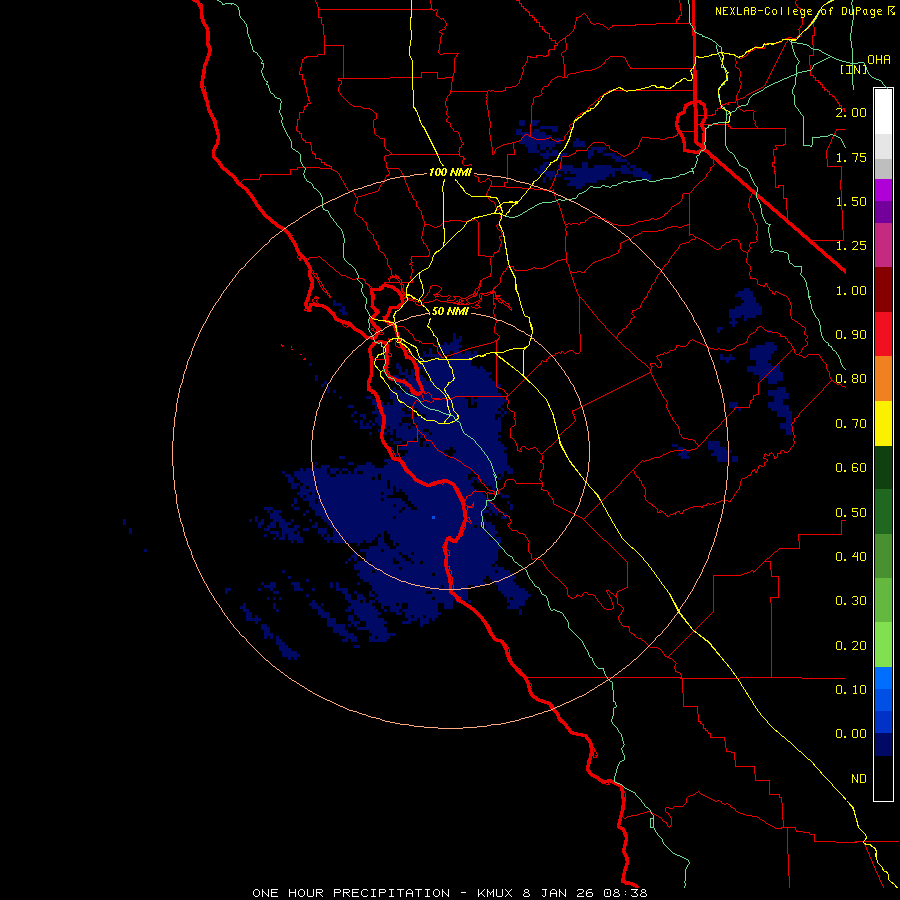Click the "2.00" scale value
This screenshot has width=900, height=900.
click(851, 112)
